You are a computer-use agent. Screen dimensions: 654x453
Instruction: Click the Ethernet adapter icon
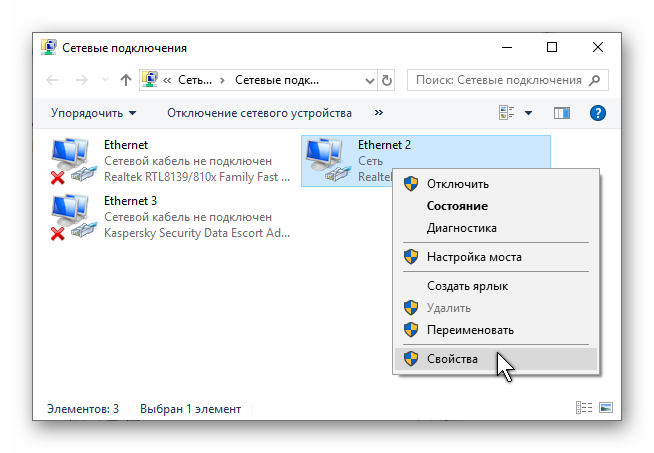tap(70, 162)
